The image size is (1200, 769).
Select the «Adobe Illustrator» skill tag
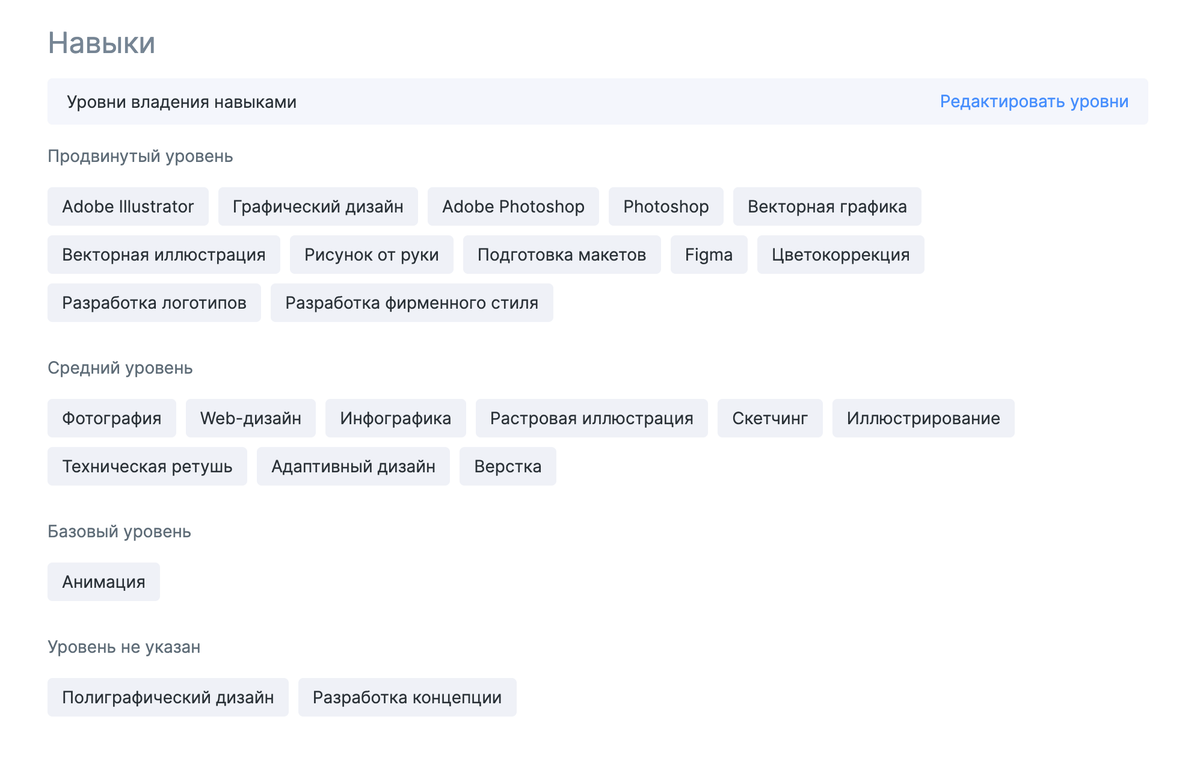(127, 206)
